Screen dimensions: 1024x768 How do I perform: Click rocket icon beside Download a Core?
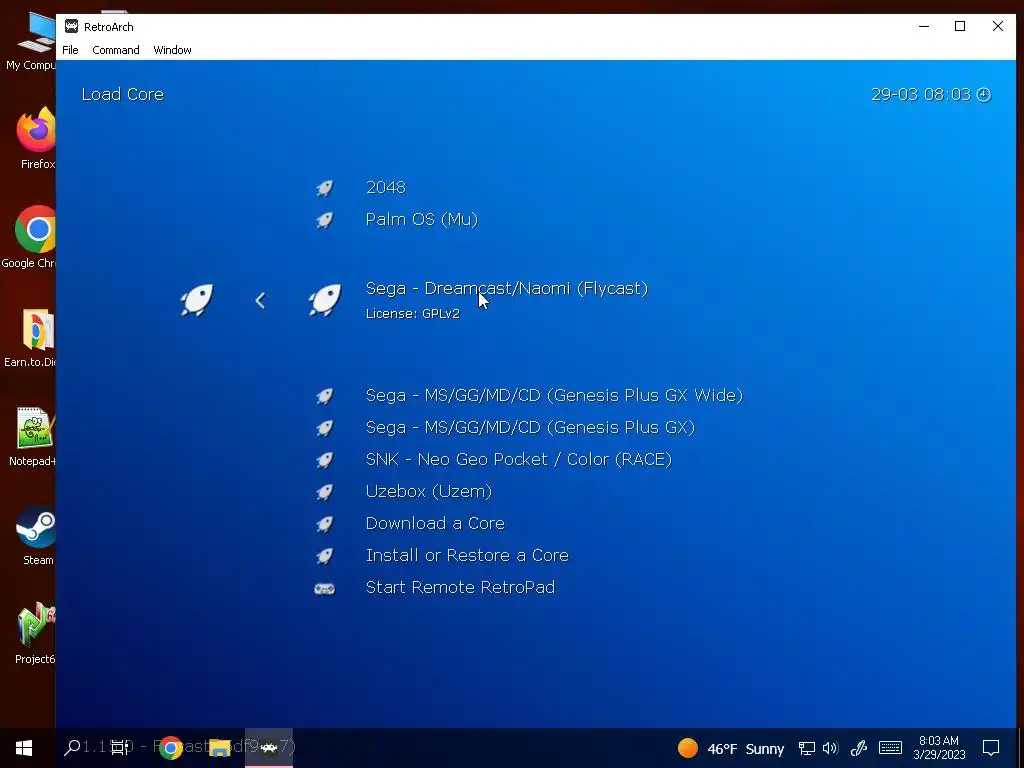325,524
